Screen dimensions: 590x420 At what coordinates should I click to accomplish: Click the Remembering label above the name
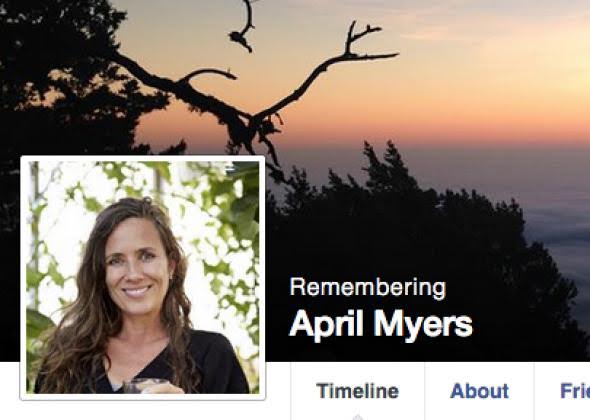[368, 287]
